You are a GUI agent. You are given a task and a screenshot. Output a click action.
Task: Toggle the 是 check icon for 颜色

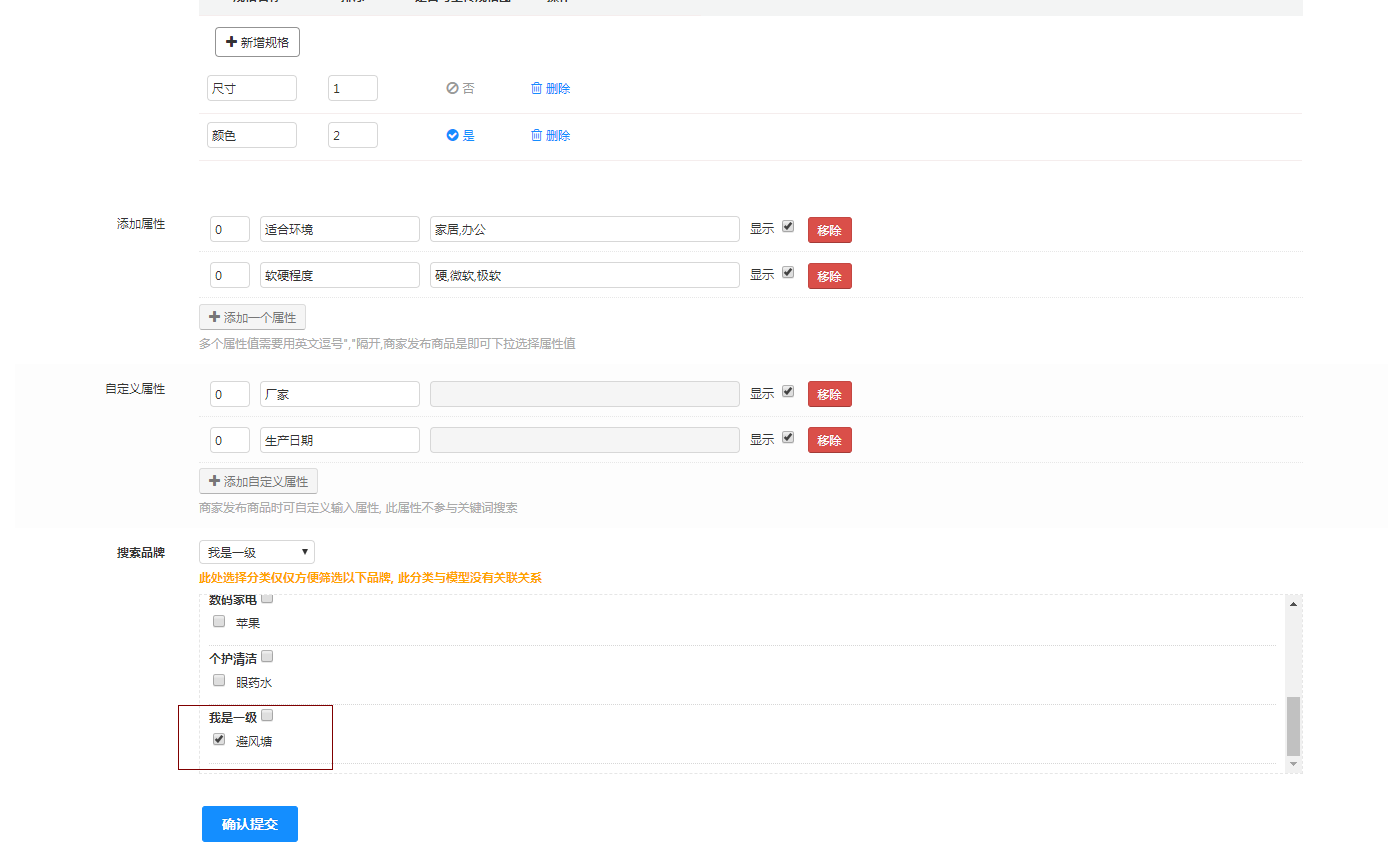[x=452, y=135]
